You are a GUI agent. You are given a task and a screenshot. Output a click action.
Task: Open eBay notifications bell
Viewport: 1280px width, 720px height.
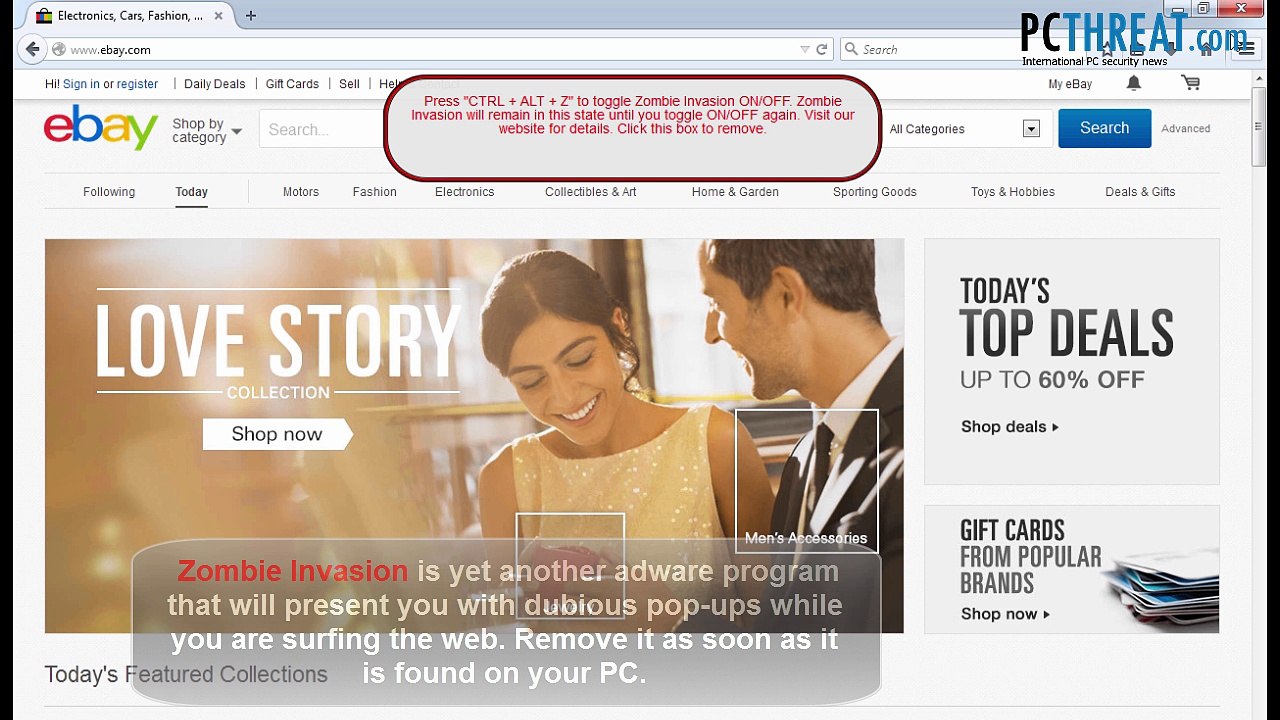[1134, 84]
